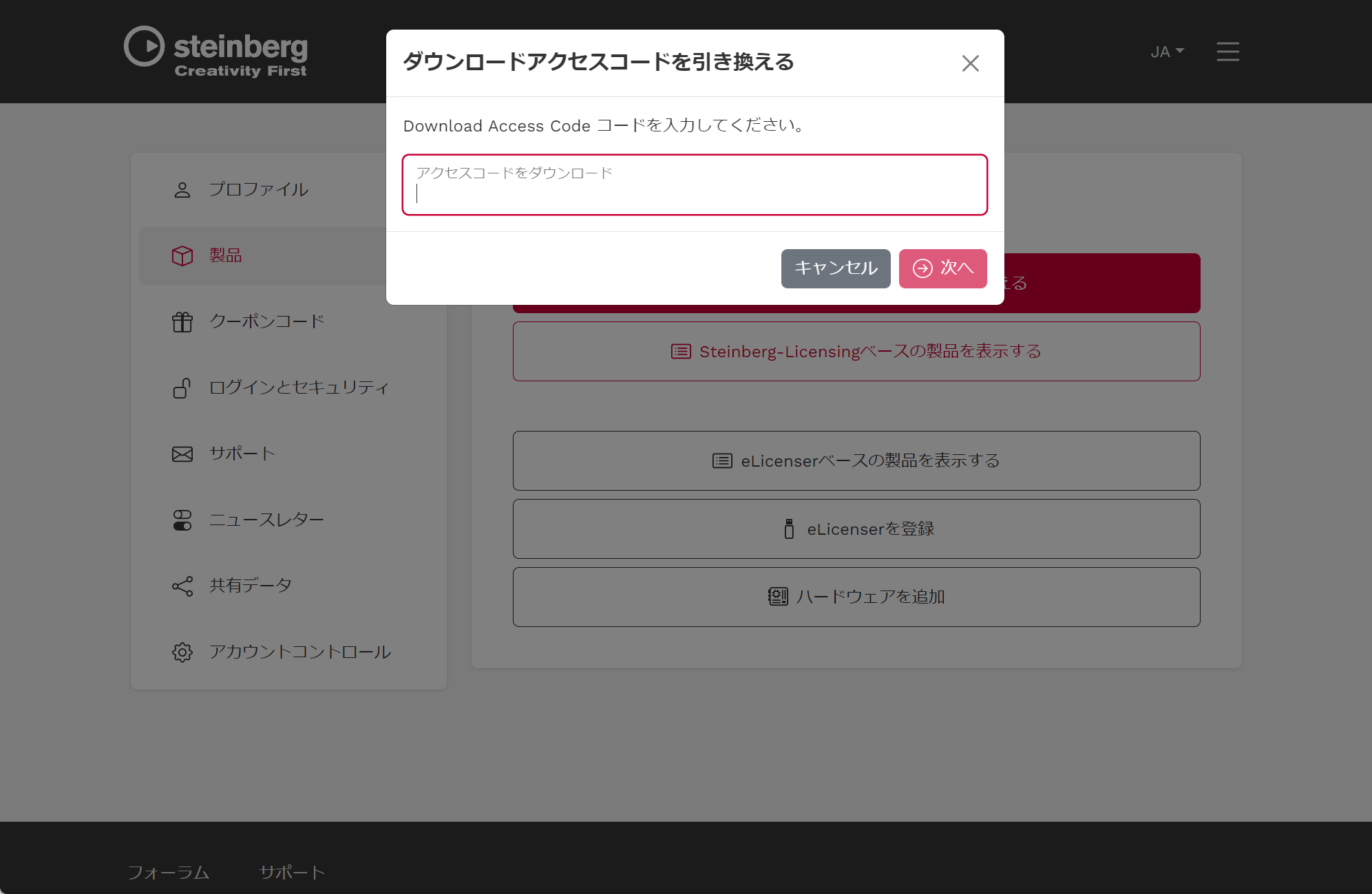Open 共有データ in sidebar

(x=251, y=586)
